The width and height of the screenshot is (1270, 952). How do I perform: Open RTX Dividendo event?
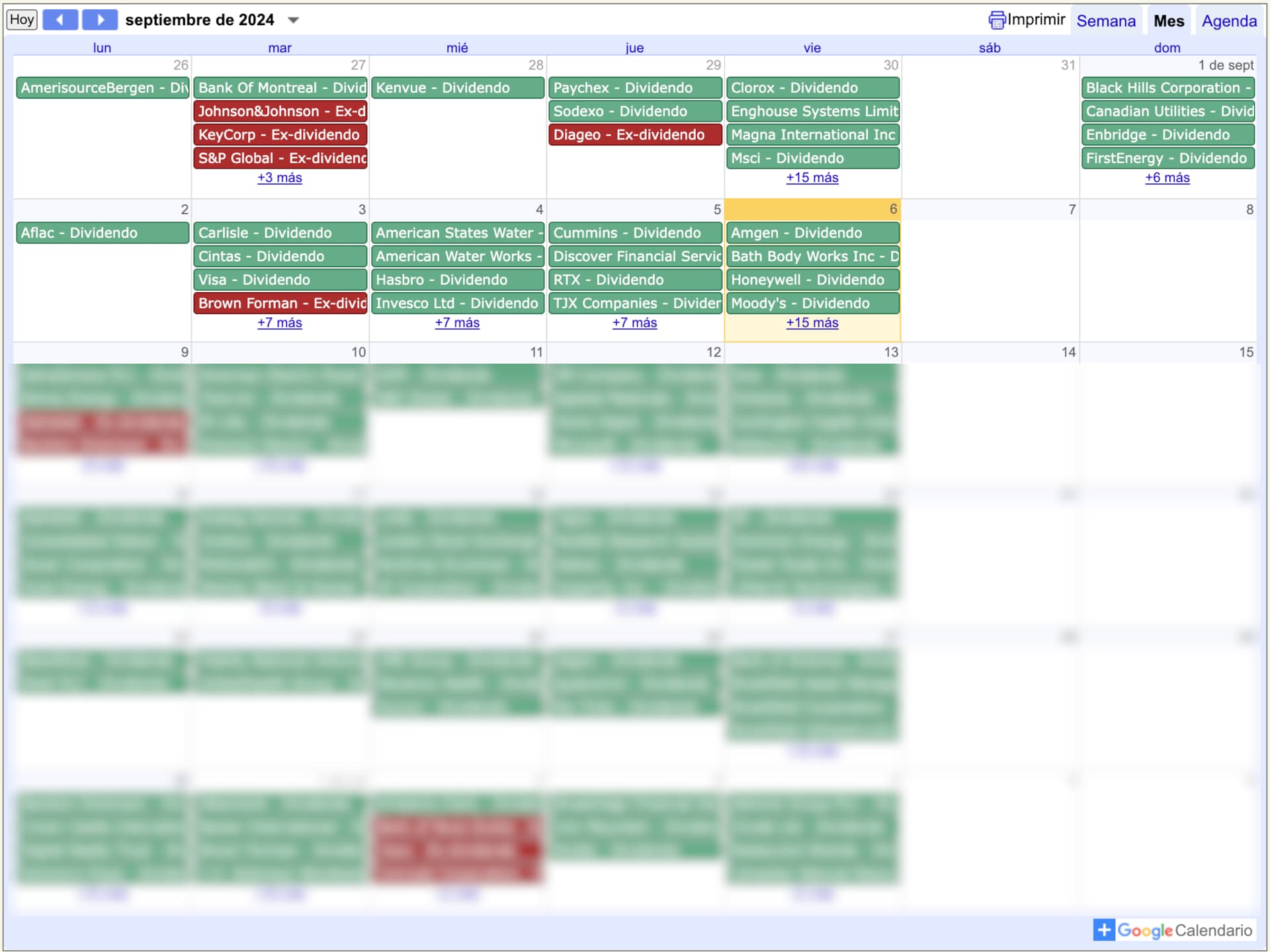pos(635,280)
